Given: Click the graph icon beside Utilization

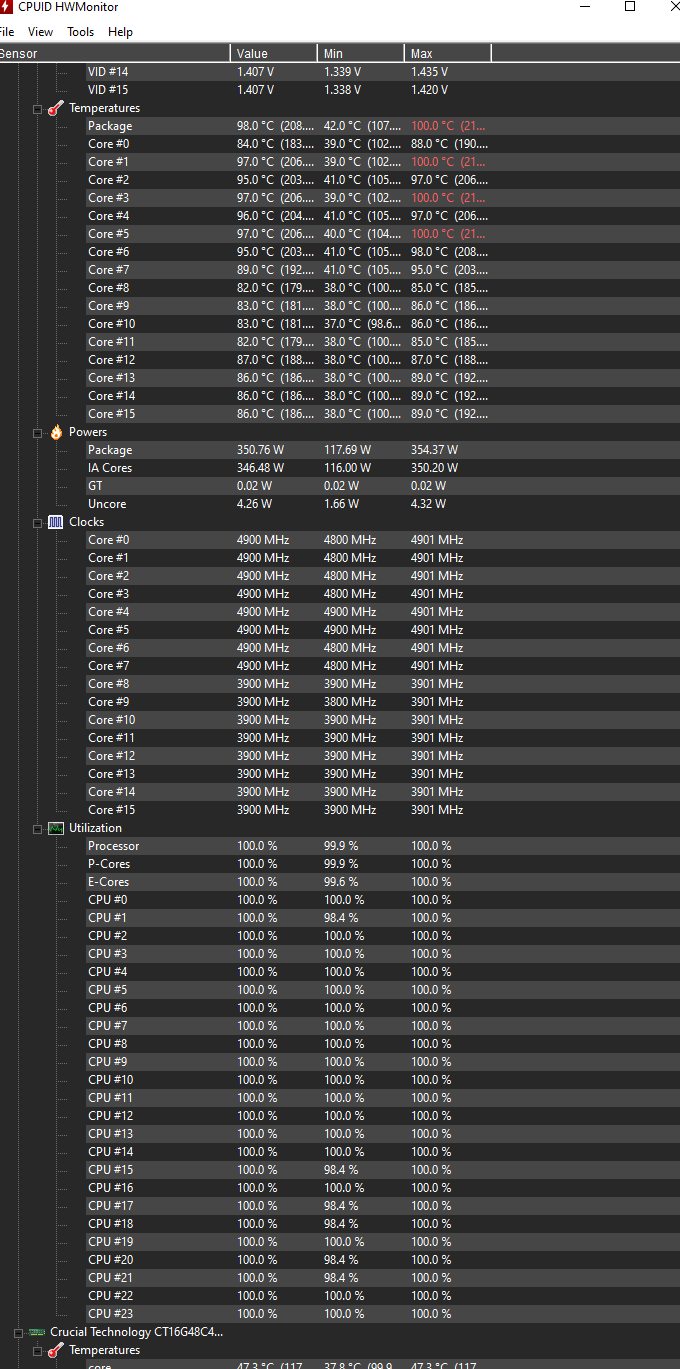Looking at the screenshot, I should 56,828.
